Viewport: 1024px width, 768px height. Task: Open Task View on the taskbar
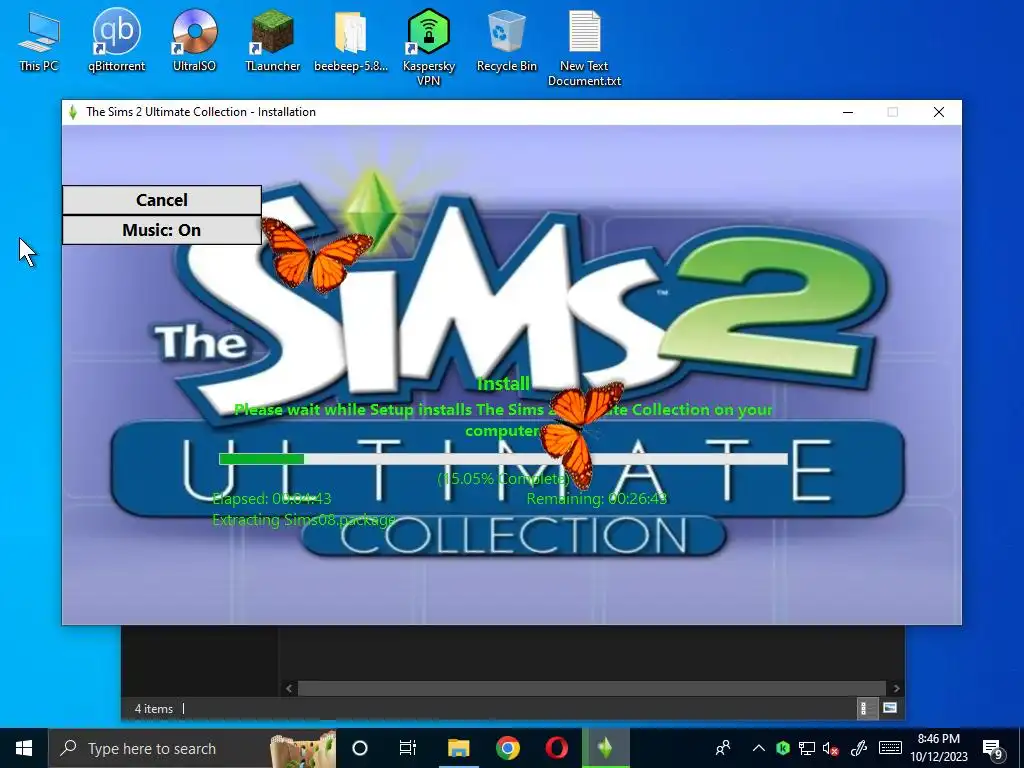coord(408,748)
